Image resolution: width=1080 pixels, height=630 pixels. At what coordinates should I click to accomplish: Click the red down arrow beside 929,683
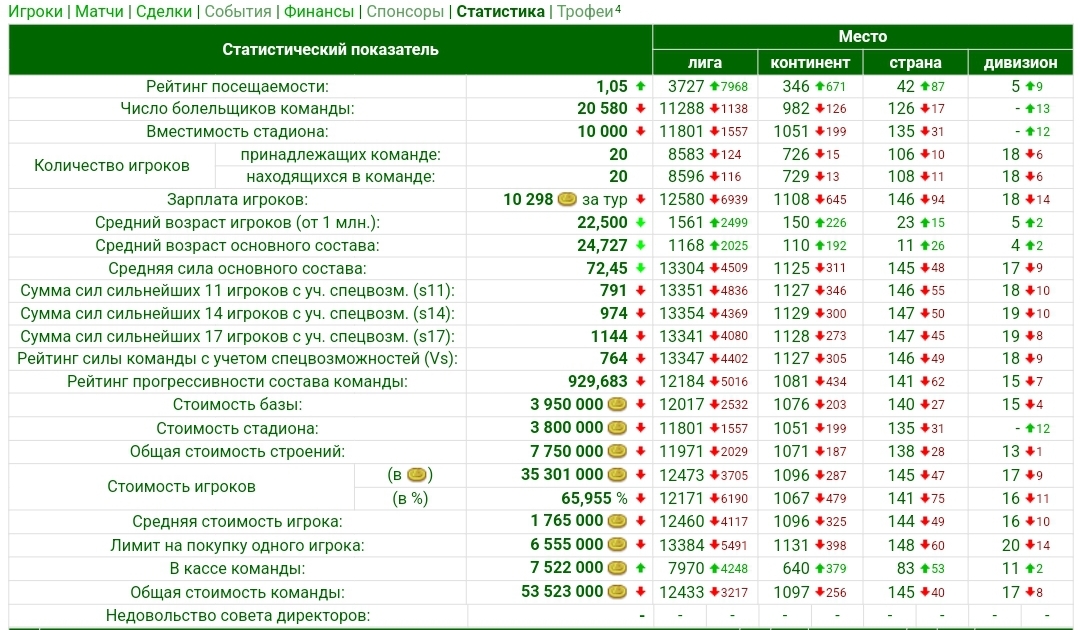click(x=641, y=381)
